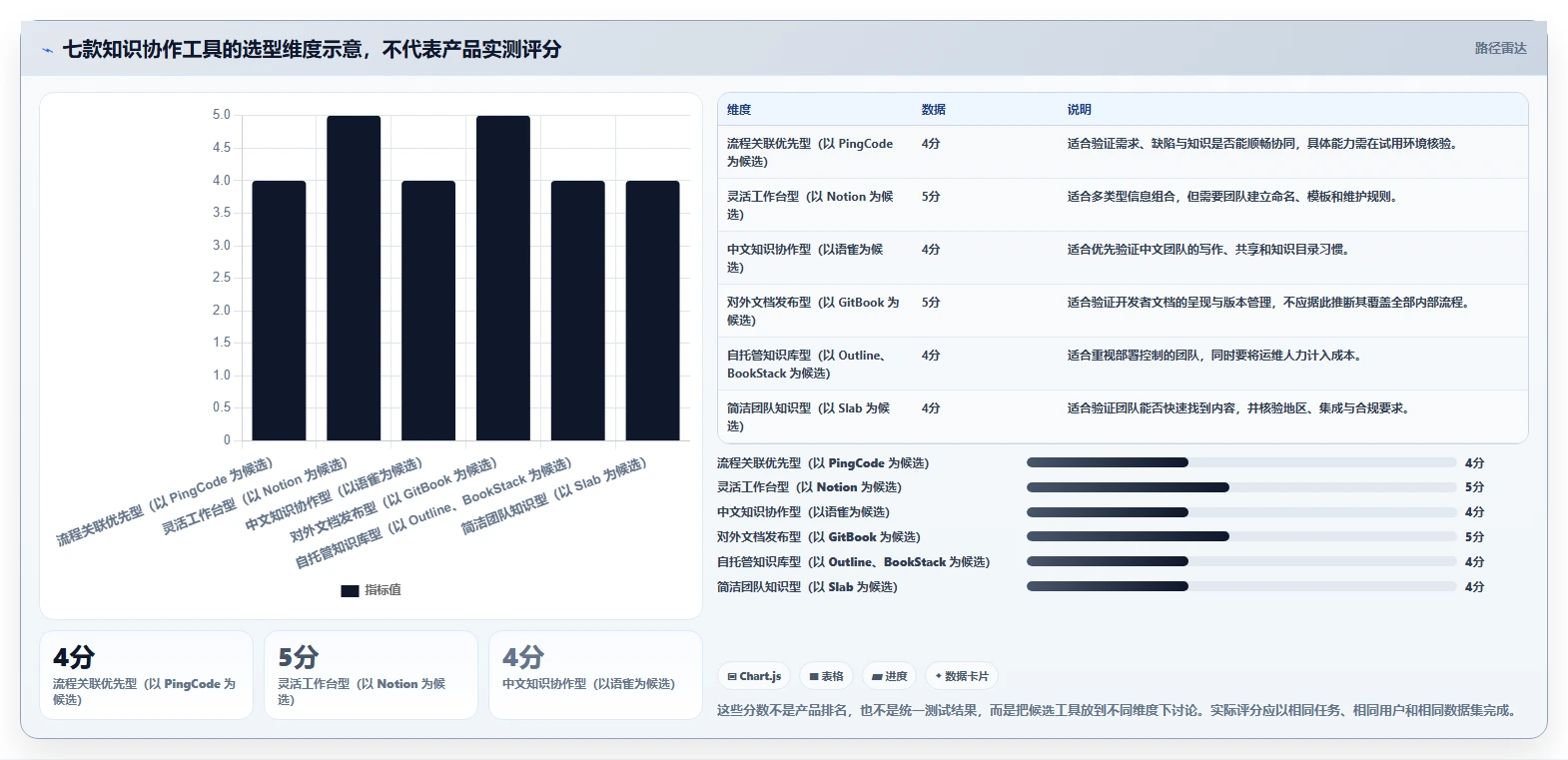Open the 4分 中文知识协作型 语雀 summary card
The image size is (1568, 760).
(595, 675)
